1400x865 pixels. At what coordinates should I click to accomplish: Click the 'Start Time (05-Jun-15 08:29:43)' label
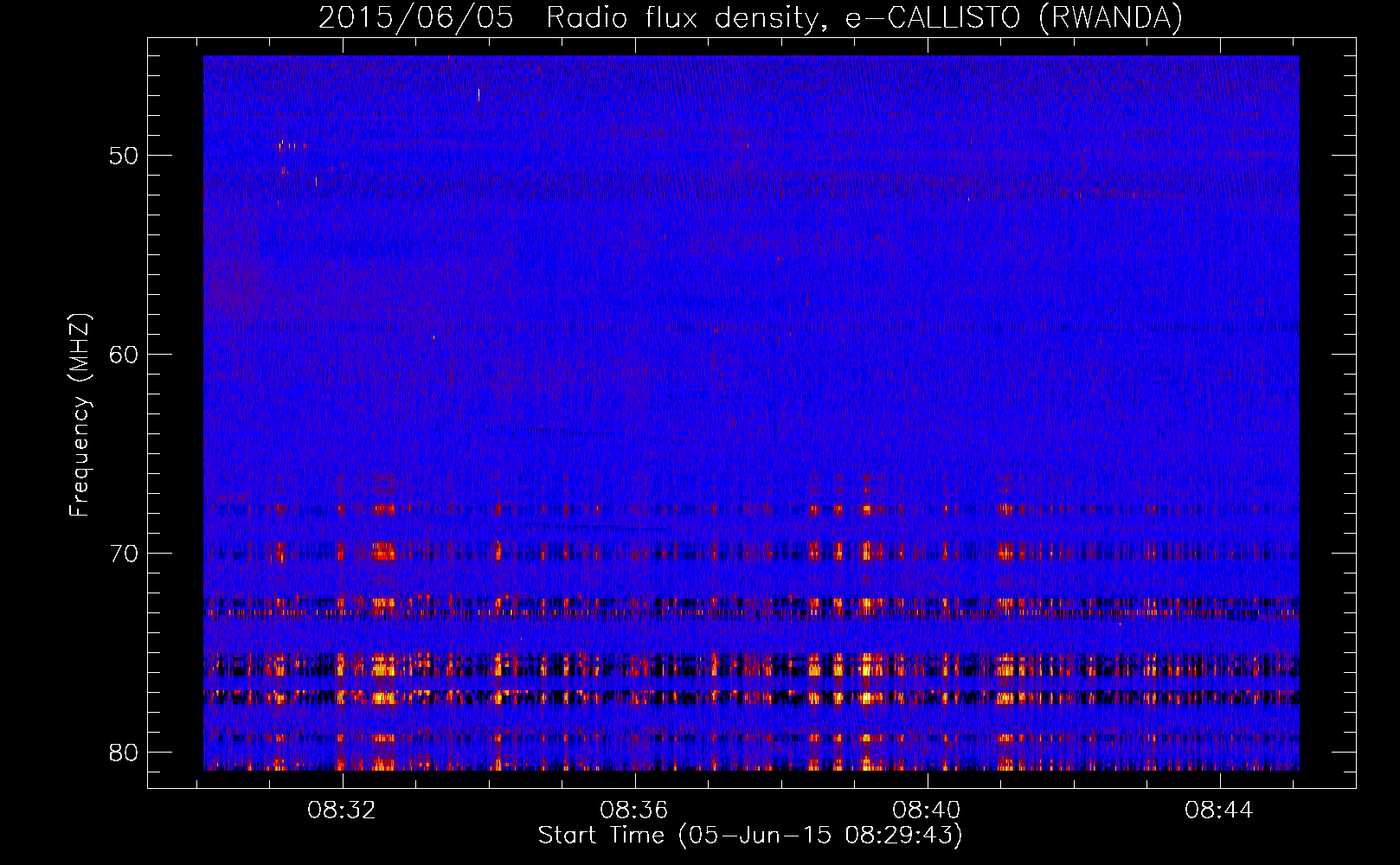(750, 836)
